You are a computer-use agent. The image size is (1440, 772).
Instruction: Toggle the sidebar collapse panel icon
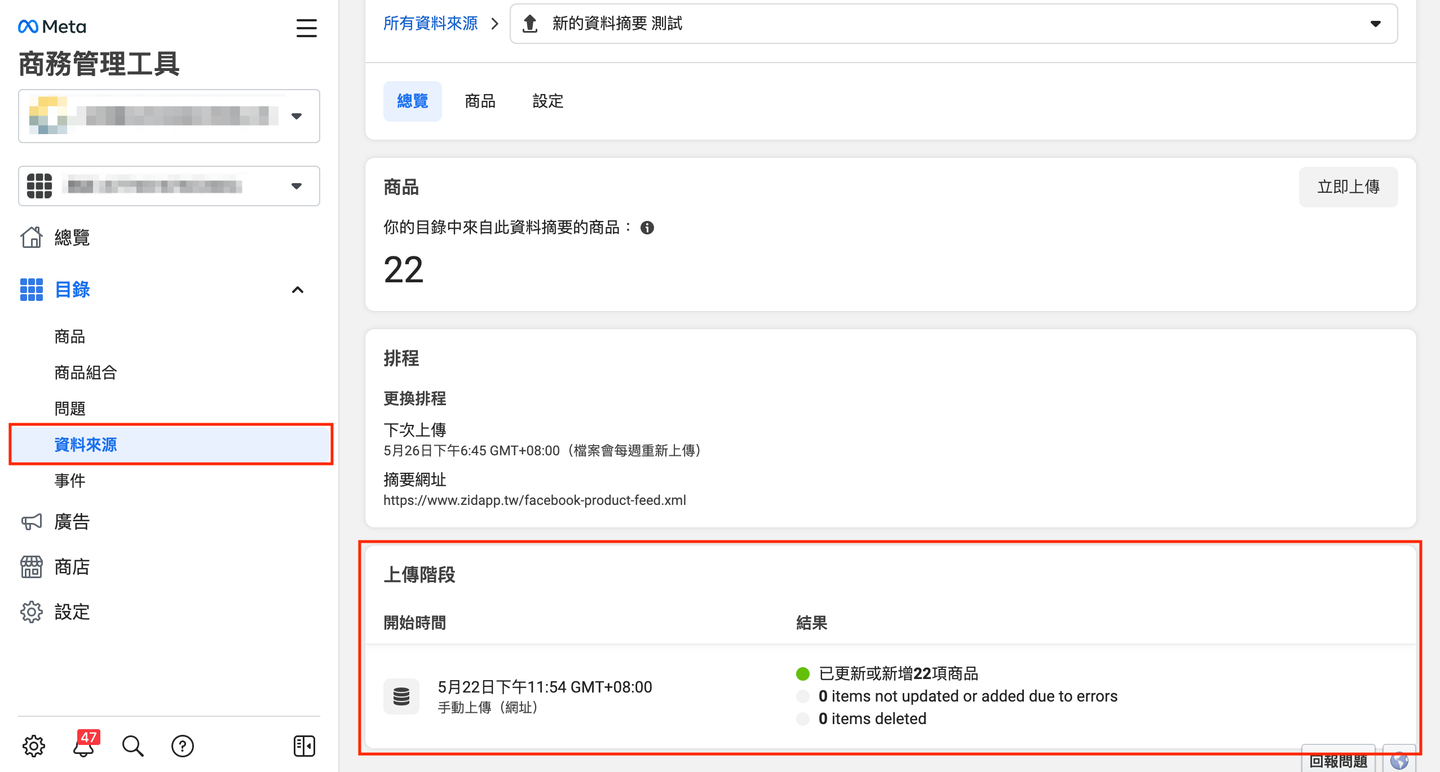pos(304,746)
